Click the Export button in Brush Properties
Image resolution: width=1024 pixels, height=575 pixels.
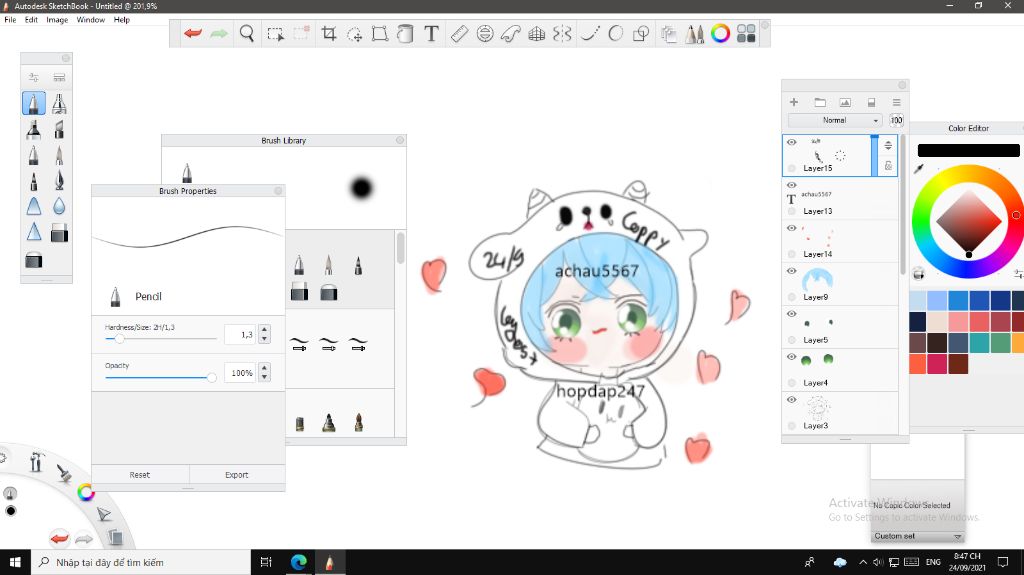[x=237, y=475]
